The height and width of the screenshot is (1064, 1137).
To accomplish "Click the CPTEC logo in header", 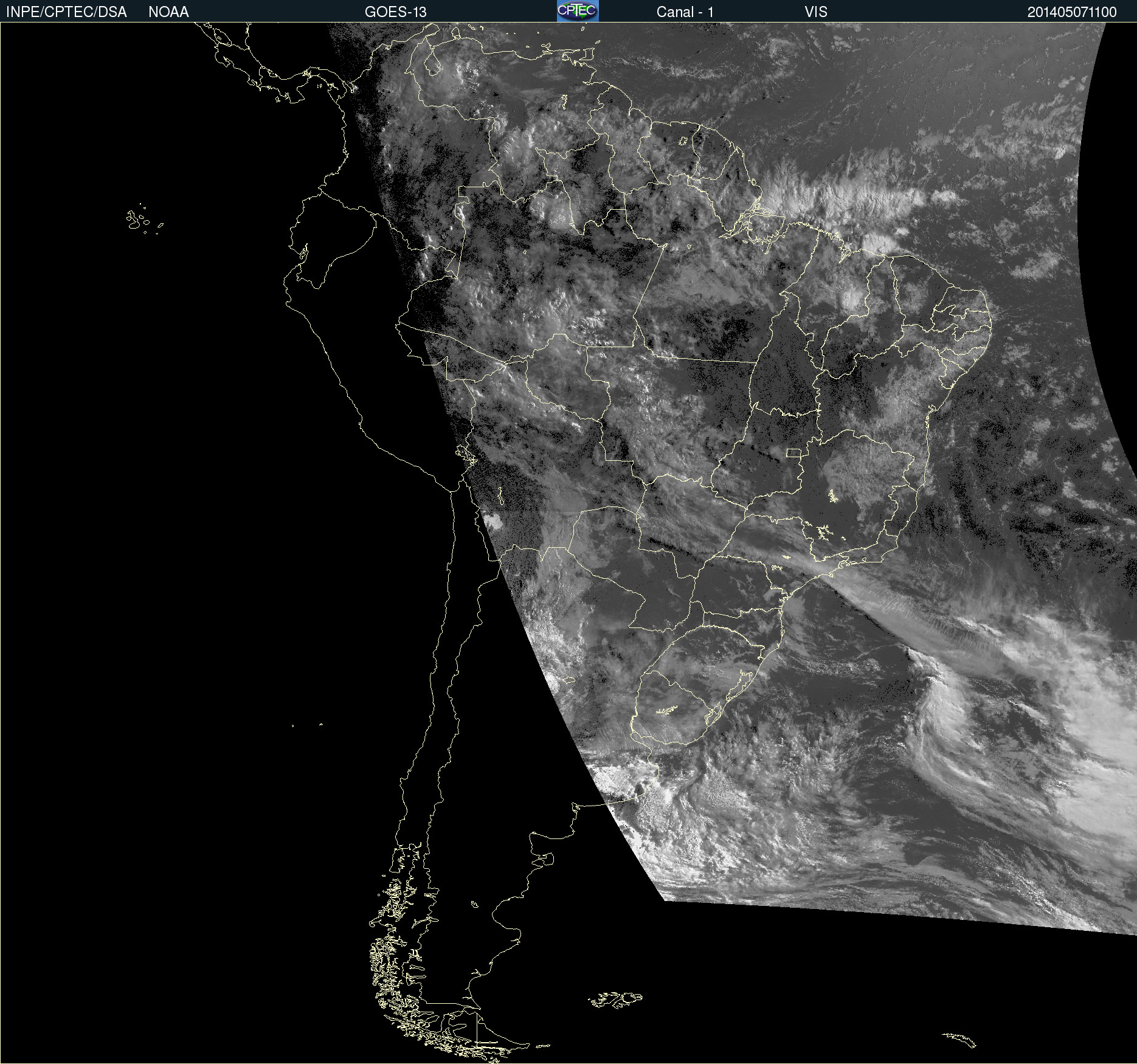I will pyautogui.click(x=578, y=11).
